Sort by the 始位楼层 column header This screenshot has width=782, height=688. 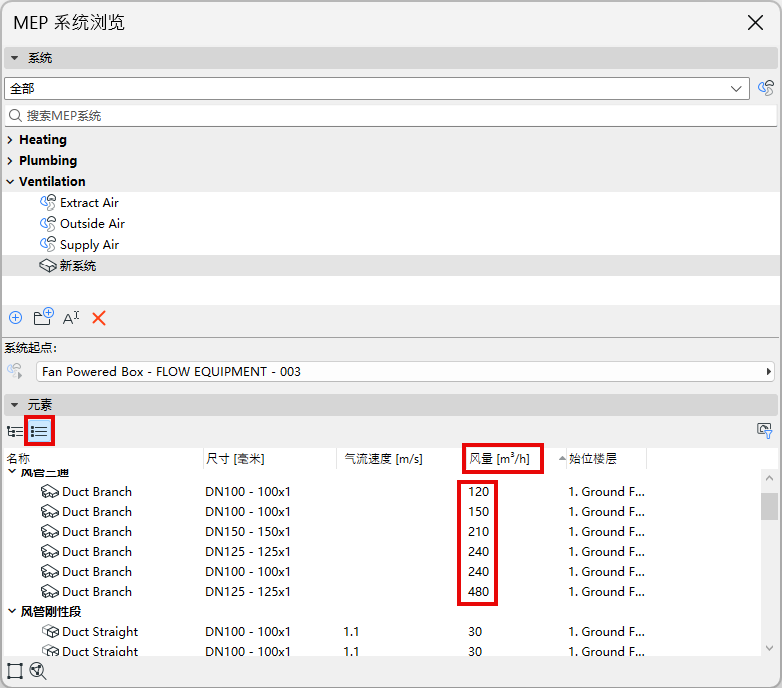pyautogui.click(x=606, y=459)
